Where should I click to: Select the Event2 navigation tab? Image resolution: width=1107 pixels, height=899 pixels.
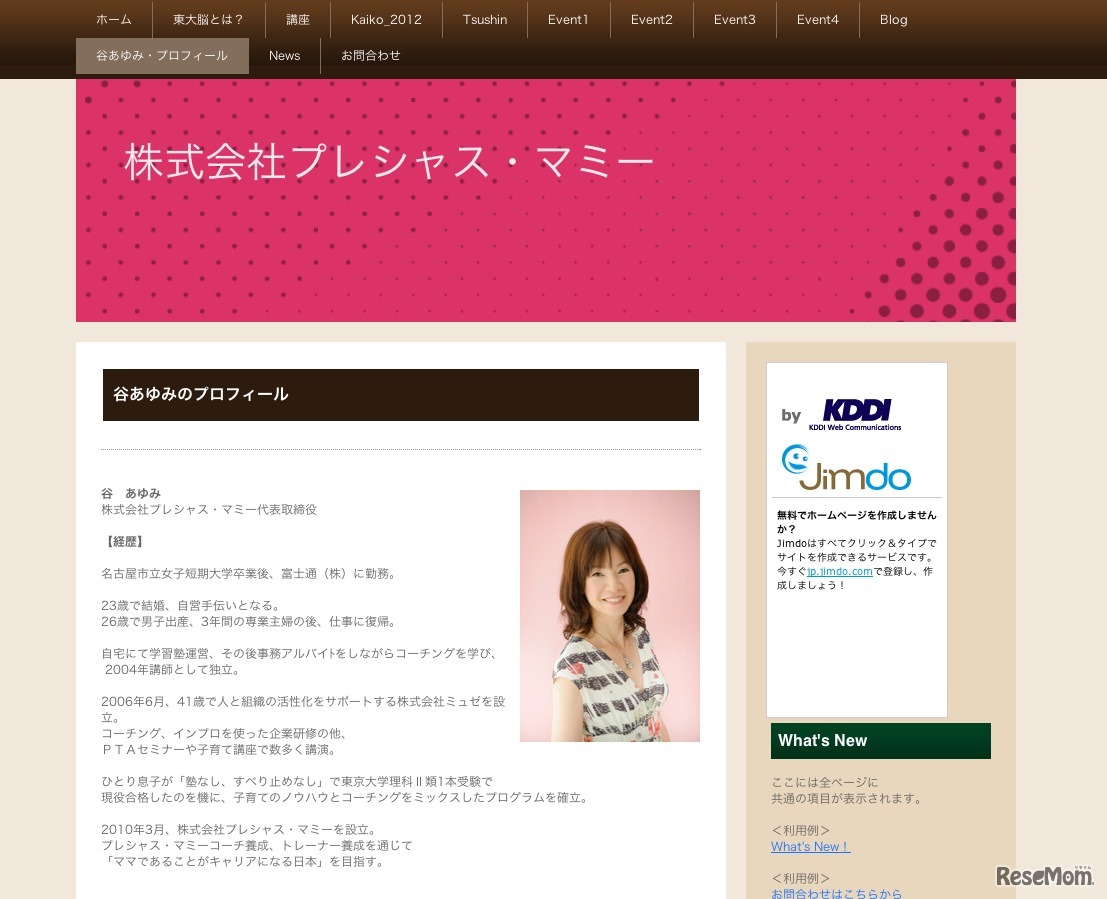[651, 19]
